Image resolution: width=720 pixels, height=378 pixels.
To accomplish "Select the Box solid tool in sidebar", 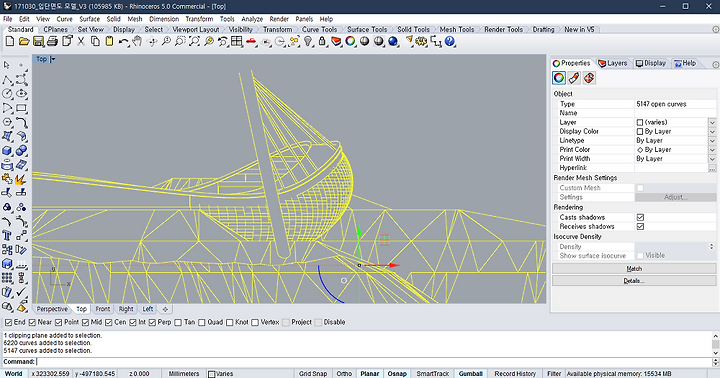I will tap(7, 151).
